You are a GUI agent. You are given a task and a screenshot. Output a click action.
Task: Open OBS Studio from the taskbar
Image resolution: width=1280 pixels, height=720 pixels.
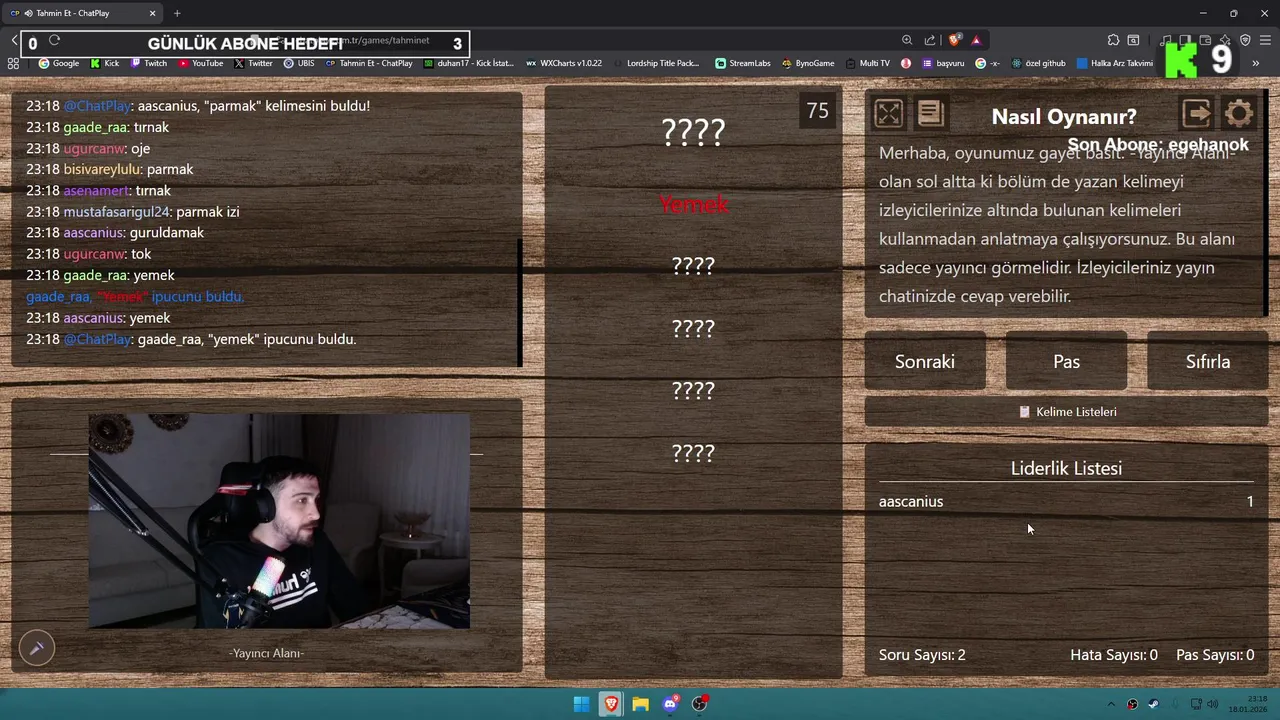click(x=700, y=704)
